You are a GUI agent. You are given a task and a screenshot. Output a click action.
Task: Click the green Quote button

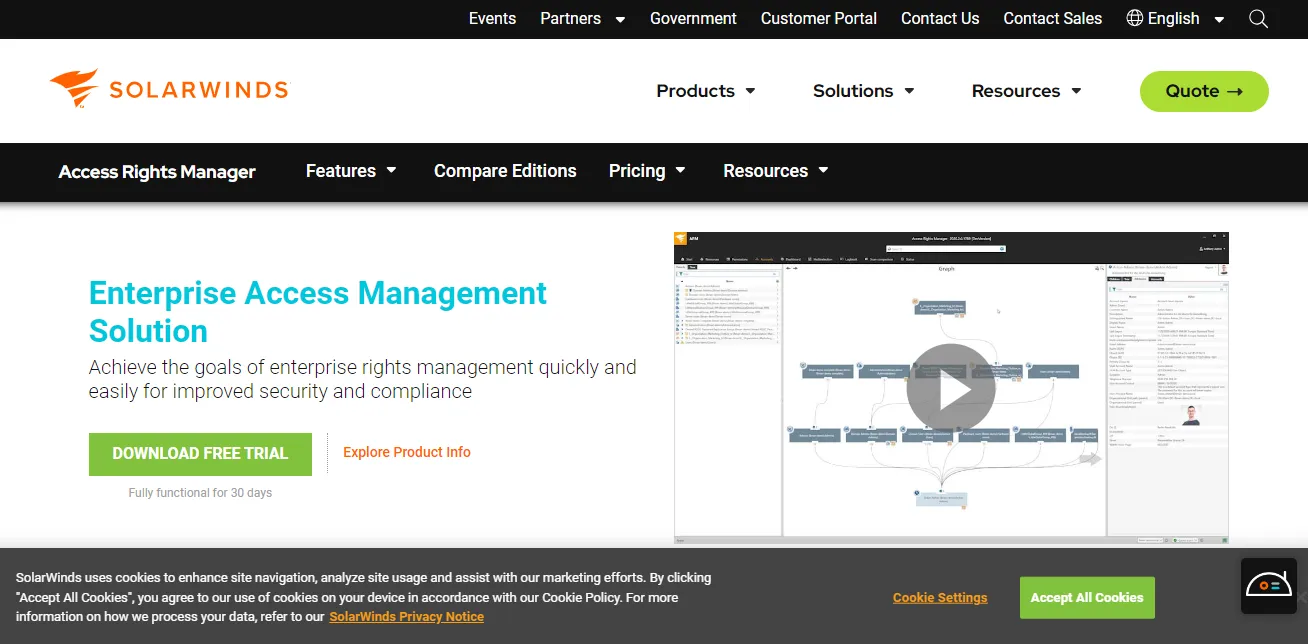click(x=1204, y=91)
